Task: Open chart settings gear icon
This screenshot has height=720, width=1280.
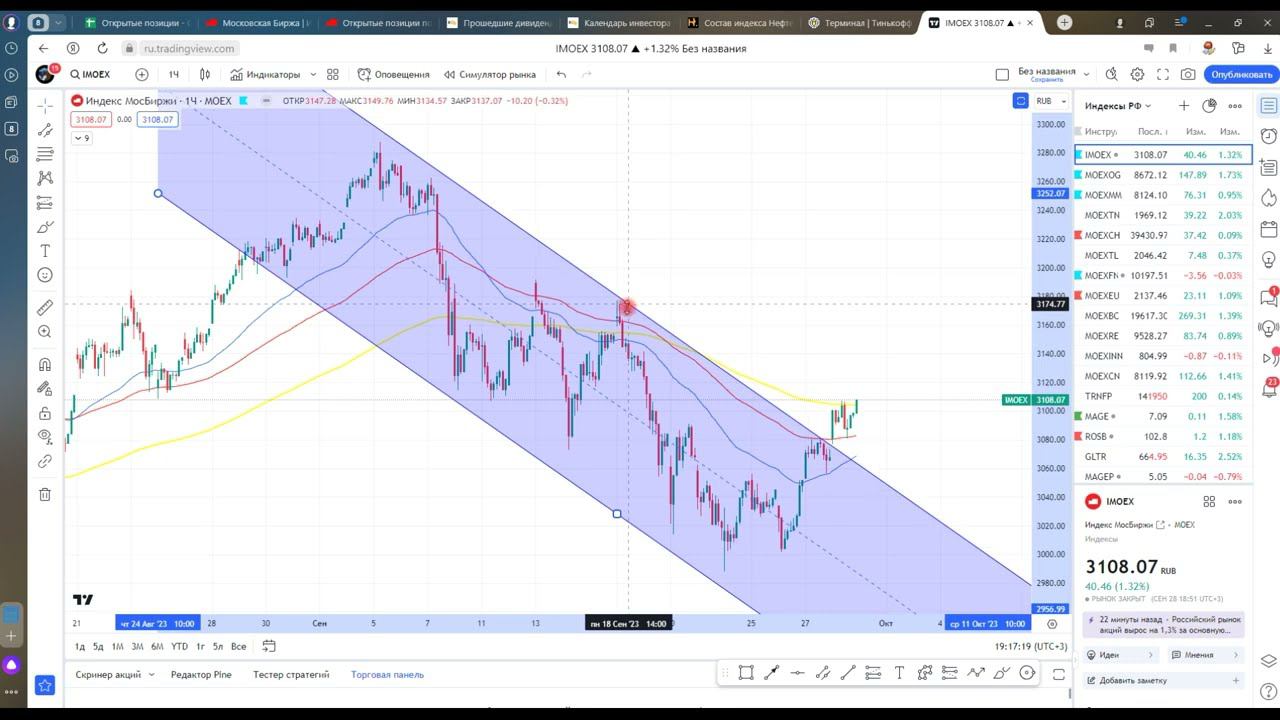Action: click(1137, 74)
